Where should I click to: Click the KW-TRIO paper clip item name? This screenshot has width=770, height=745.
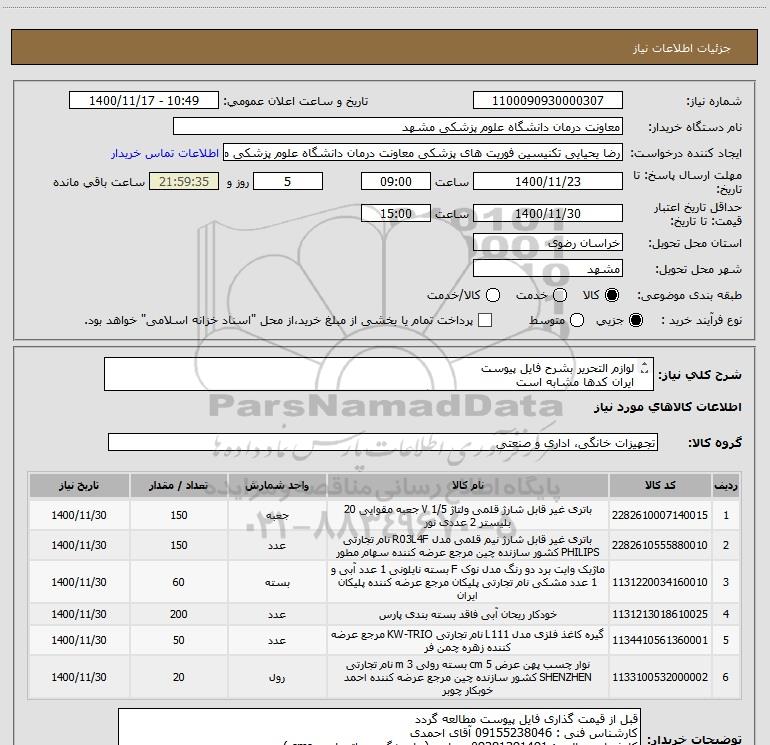click(468, 640)
